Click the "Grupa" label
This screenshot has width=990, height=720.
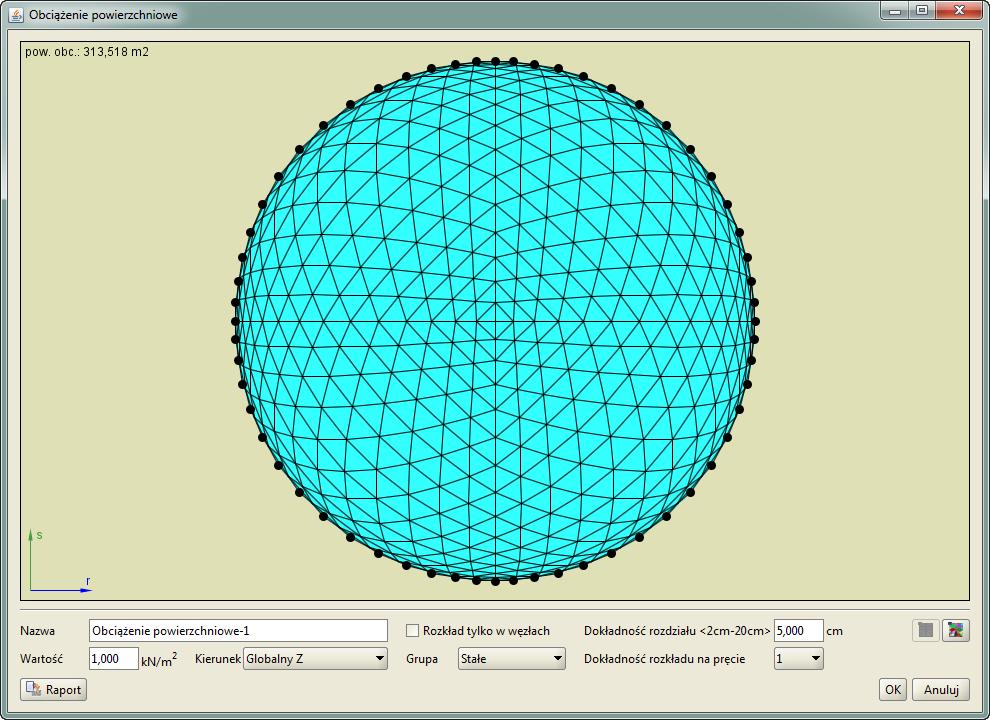pos(422,659)
